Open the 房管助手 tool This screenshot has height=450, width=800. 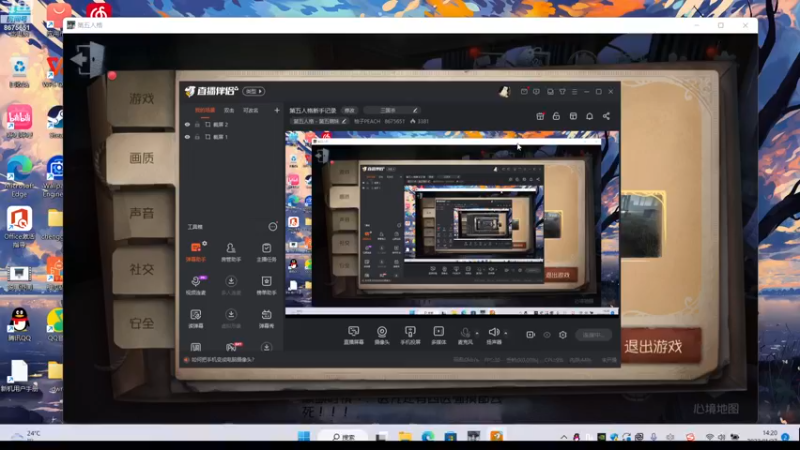(231, 252)
